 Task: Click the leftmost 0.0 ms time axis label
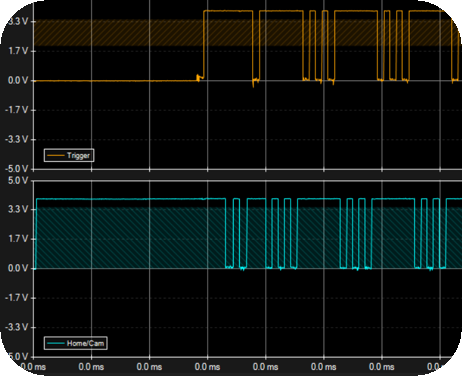[33, 367]
